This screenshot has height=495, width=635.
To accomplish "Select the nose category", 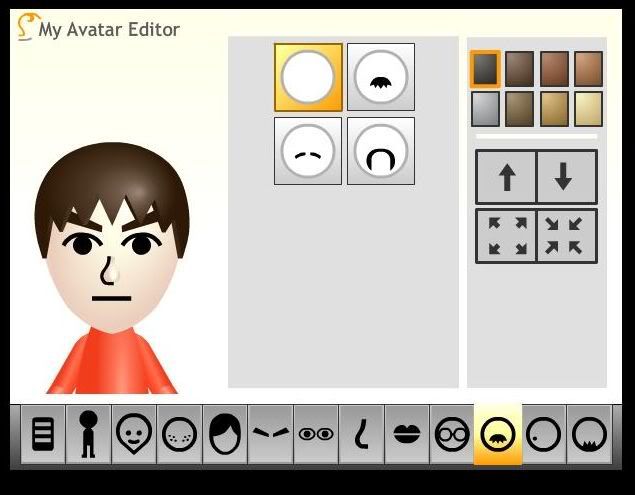I will click(361, 435).
